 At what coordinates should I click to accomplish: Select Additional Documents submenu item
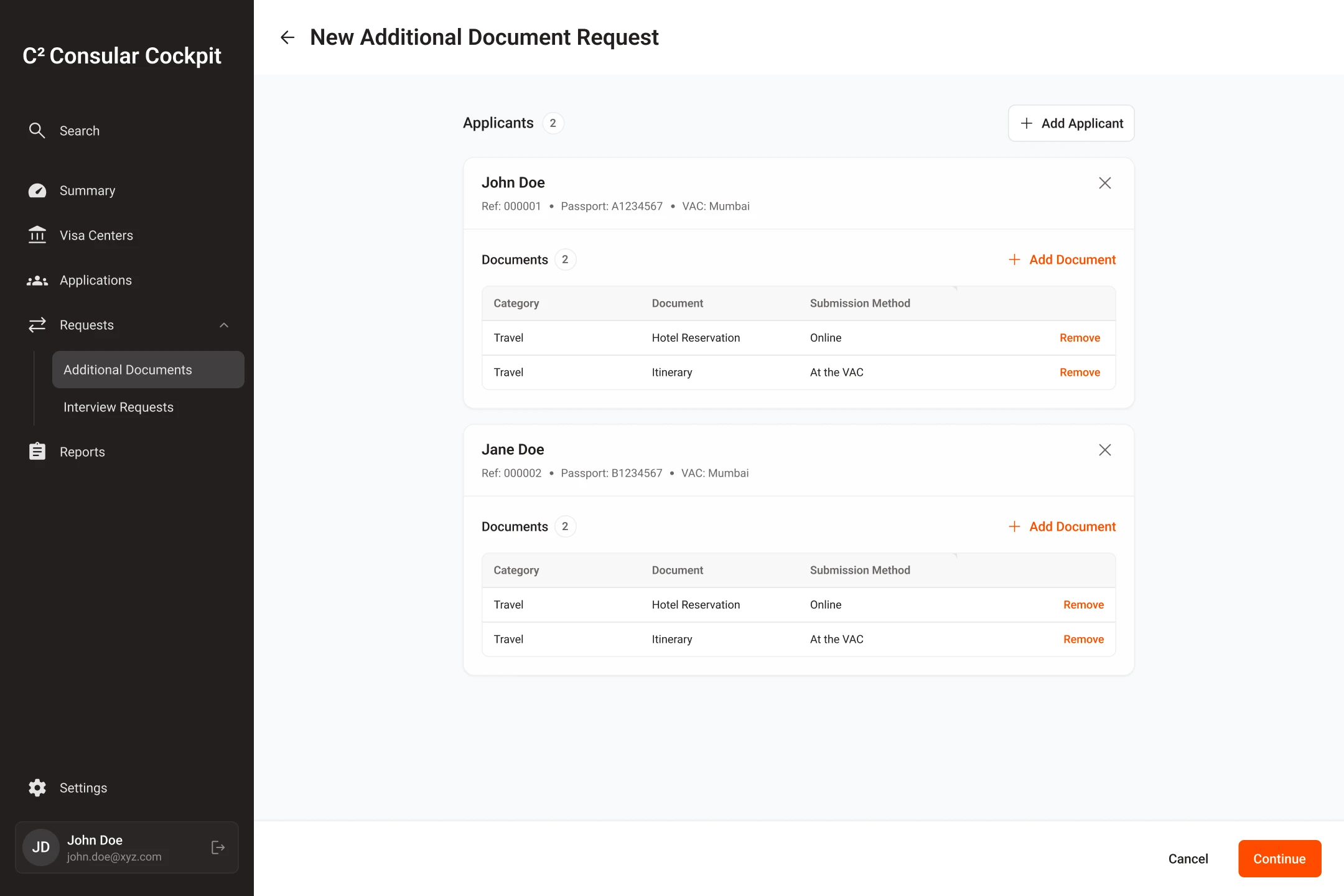pos(148,370)
